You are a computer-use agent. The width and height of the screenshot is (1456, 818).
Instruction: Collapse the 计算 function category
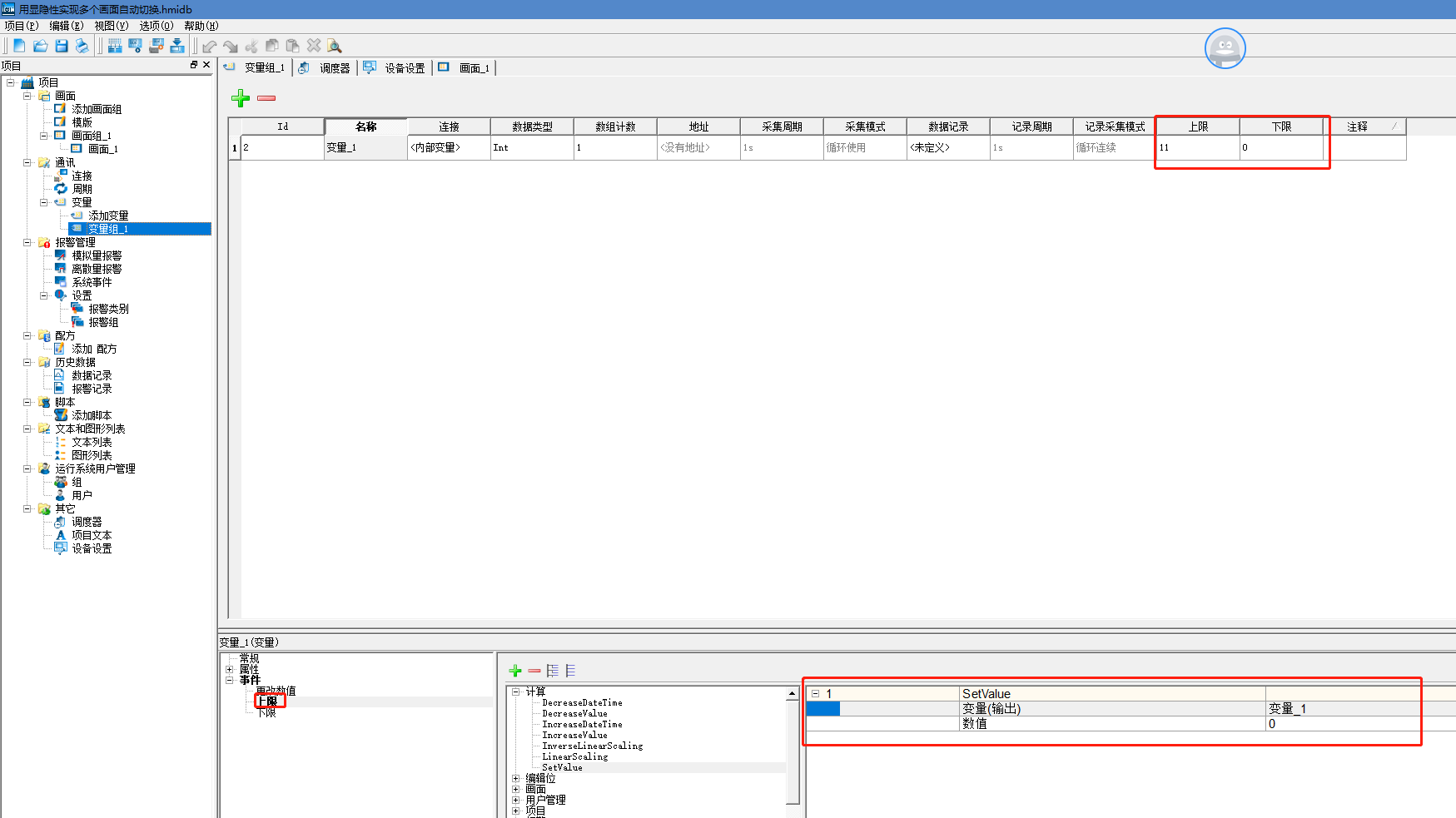(x=516, y=692)
